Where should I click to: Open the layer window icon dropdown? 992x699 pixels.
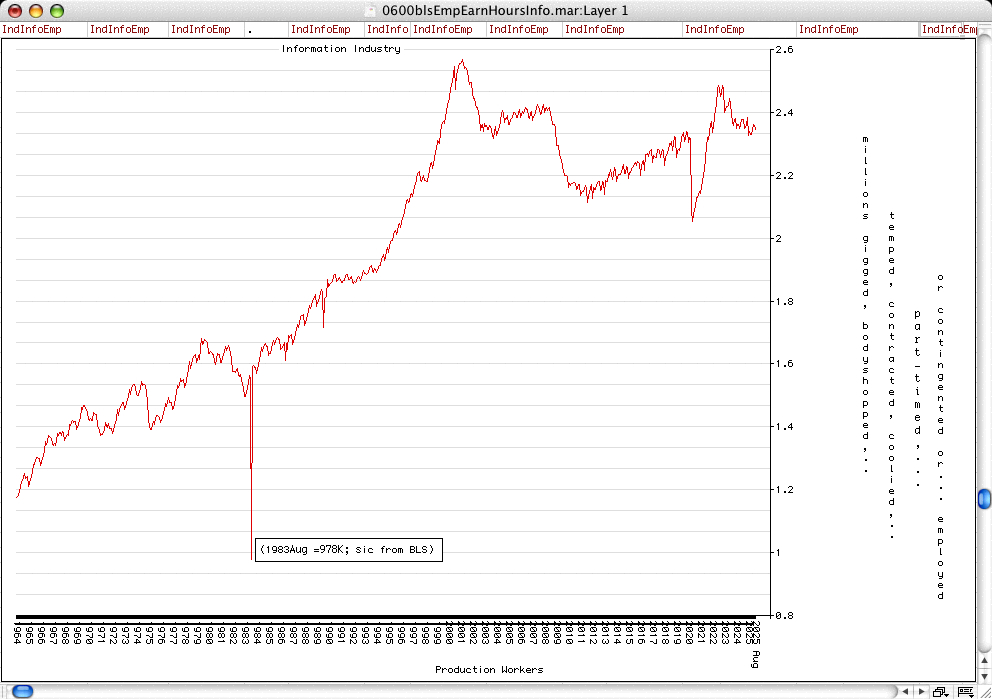pyautogui.click(x=942, y=691)
